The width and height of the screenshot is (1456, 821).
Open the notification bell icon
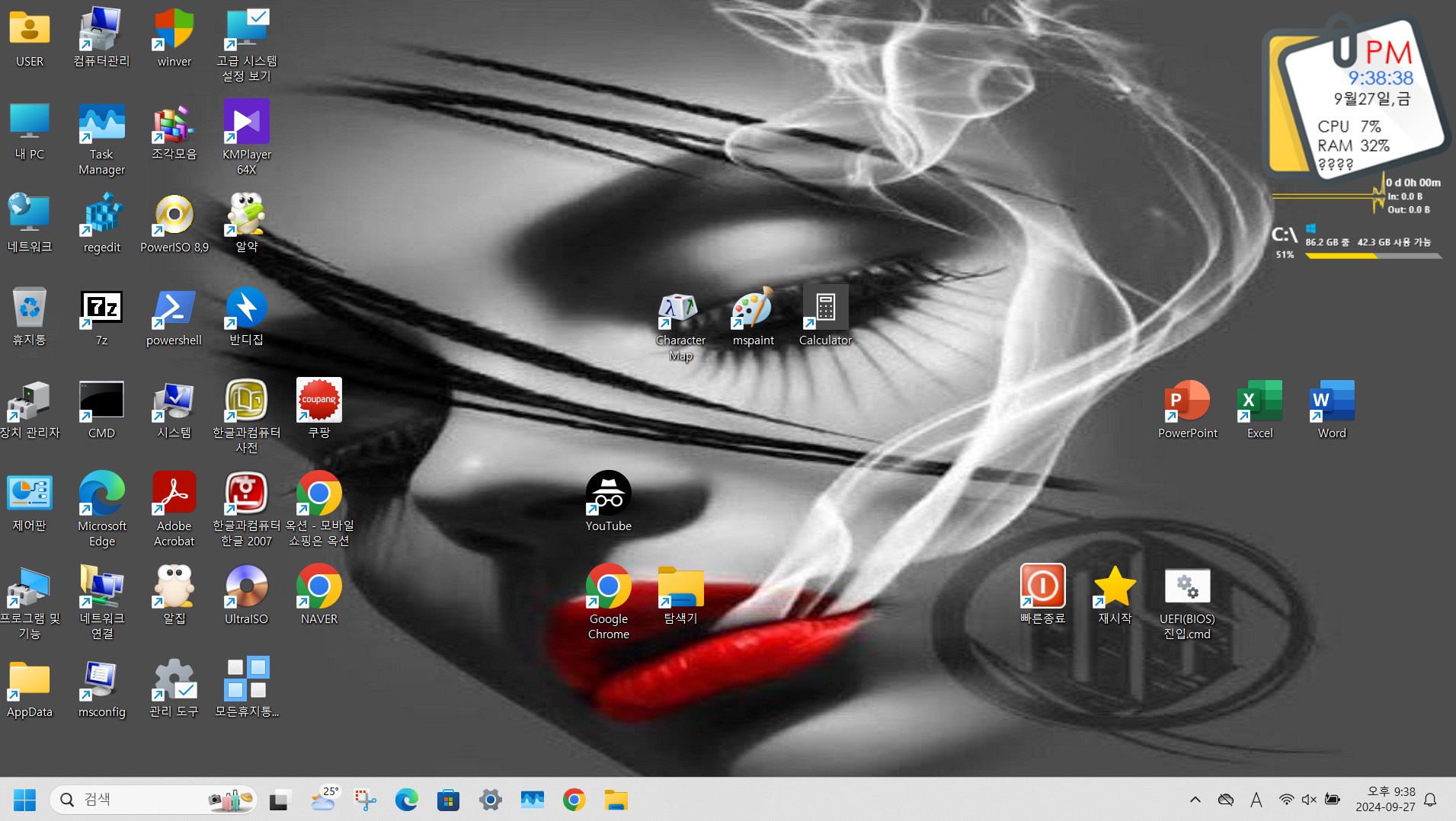(x=1430, y=800)
